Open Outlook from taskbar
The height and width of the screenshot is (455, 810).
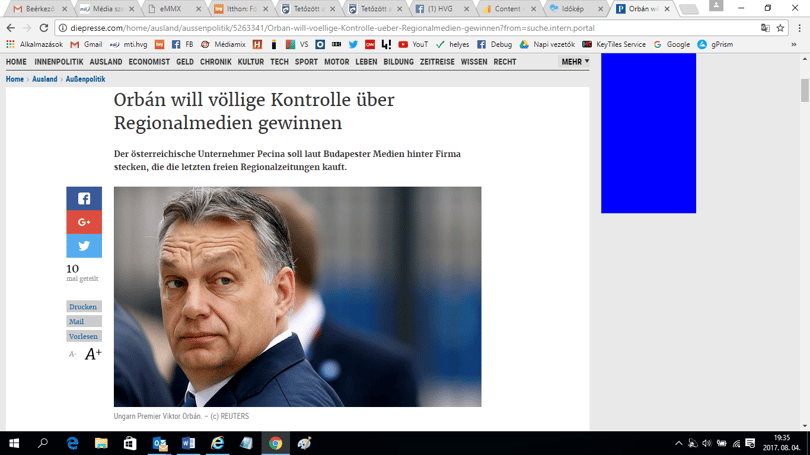(x=160, y=443)
